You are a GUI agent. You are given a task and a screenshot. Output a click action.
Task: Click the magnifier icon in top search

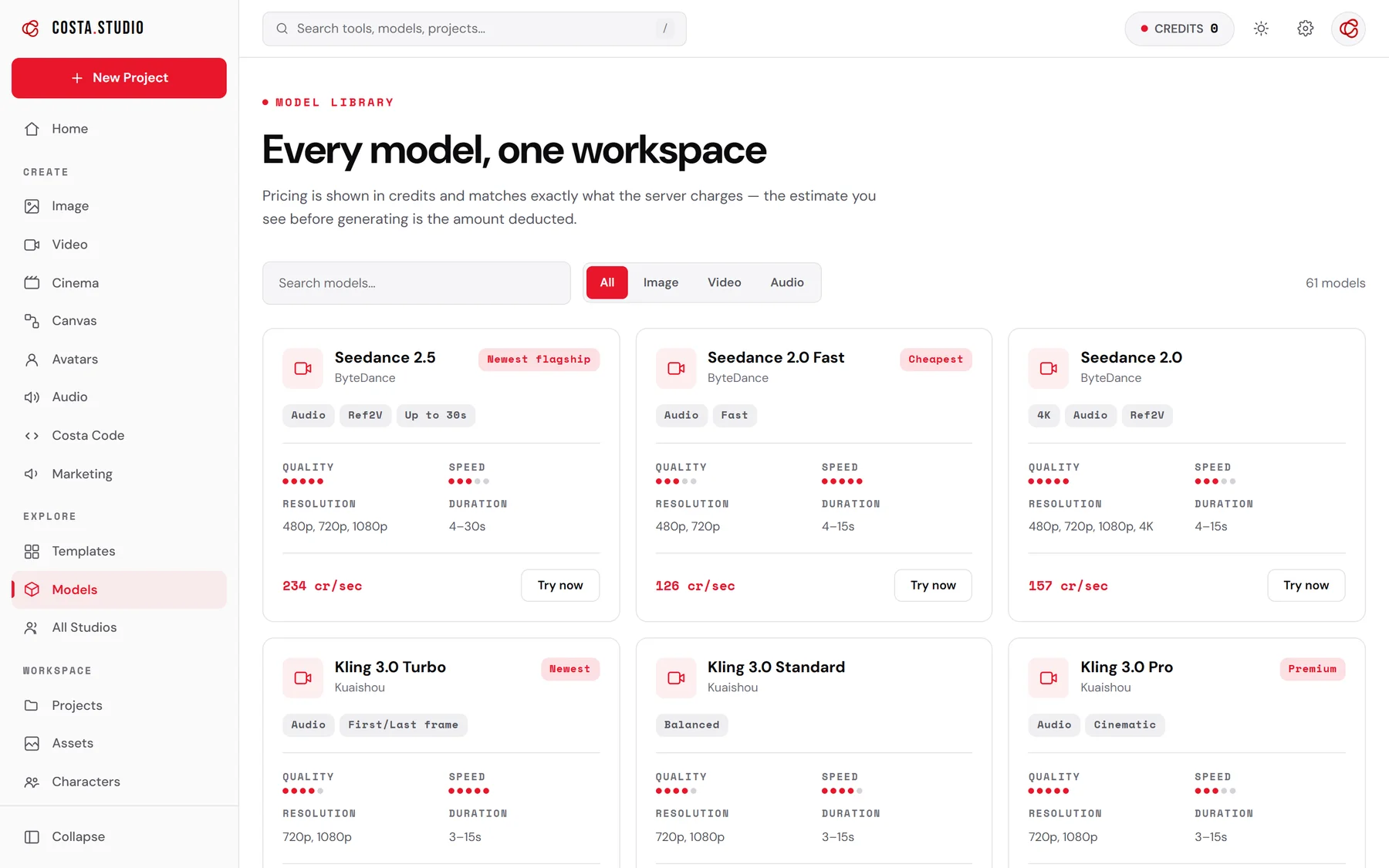[x=282, y=29]
